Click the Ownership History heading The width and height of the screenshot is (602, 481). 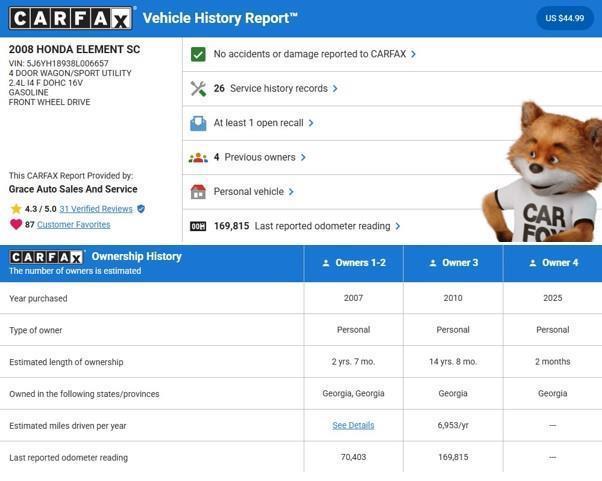(137, 256)
